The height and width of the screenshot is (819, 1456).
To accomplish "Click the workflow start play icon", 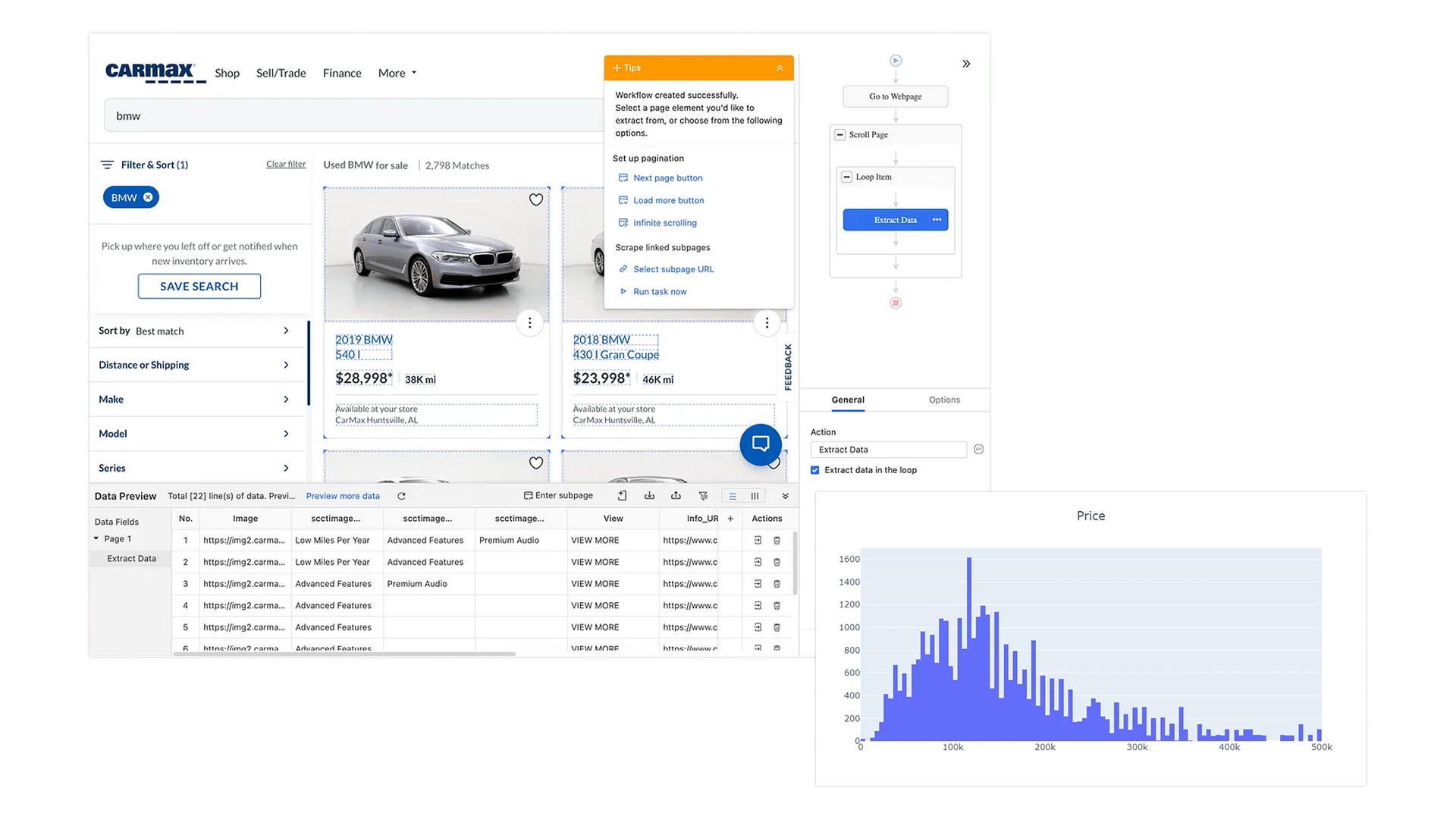I will click(x=896, y=60).
